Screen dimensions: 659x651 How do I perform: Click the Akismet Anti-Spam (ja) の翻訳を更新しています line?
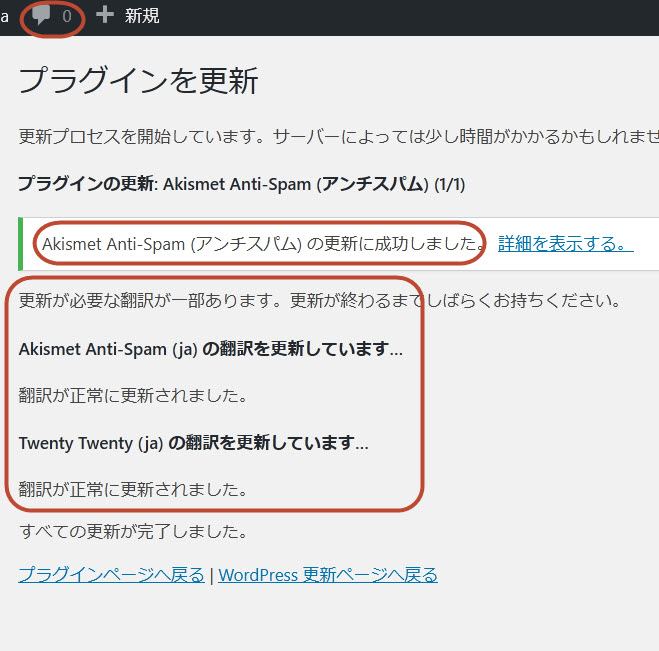[211, 349]
